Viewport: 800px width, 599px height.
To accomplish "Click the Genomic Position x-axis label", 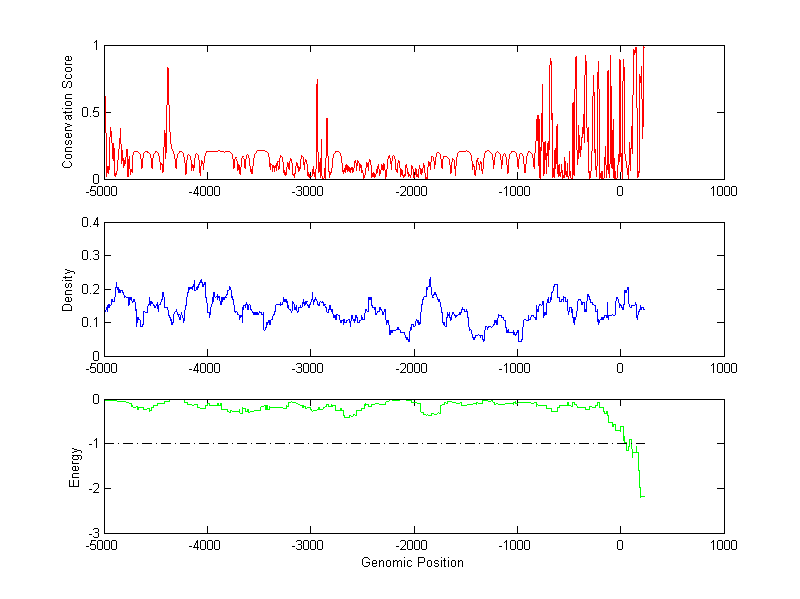I will pyautogui.click(x=412, y=562).
